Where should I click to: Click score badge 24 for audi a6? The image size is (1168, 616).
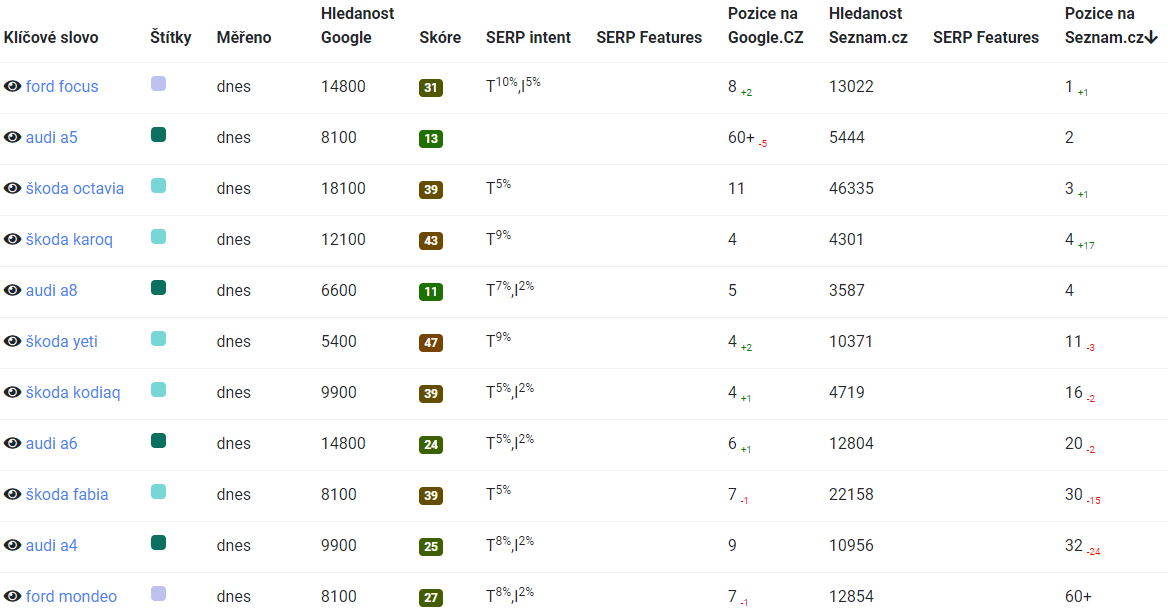pos(431,445)
